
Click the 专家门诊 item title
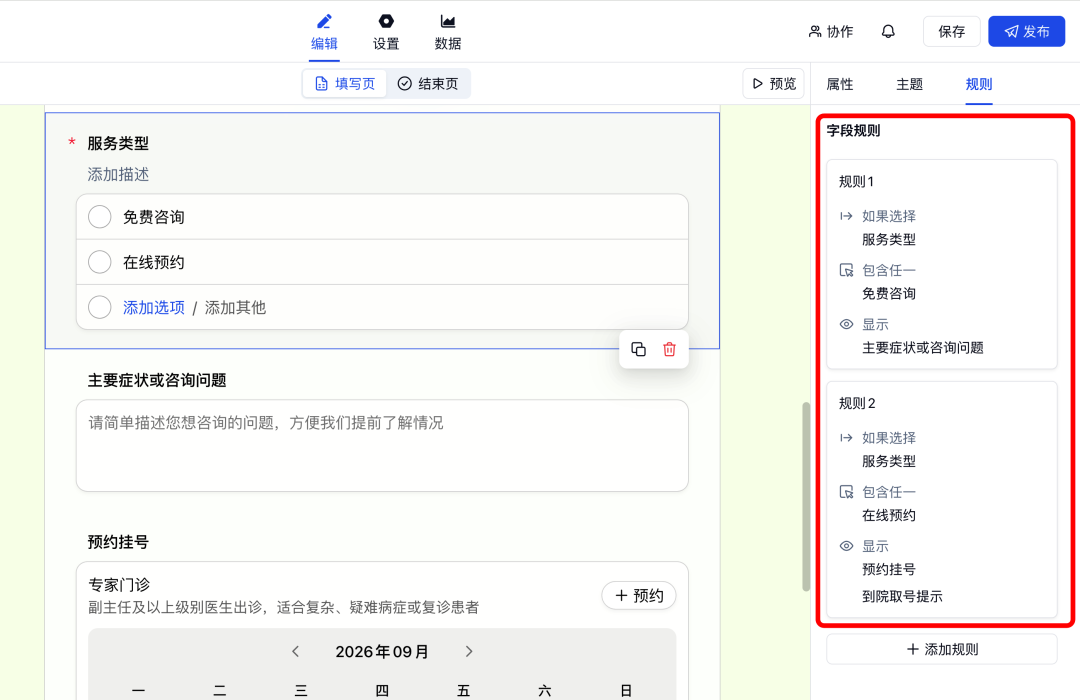118,585
